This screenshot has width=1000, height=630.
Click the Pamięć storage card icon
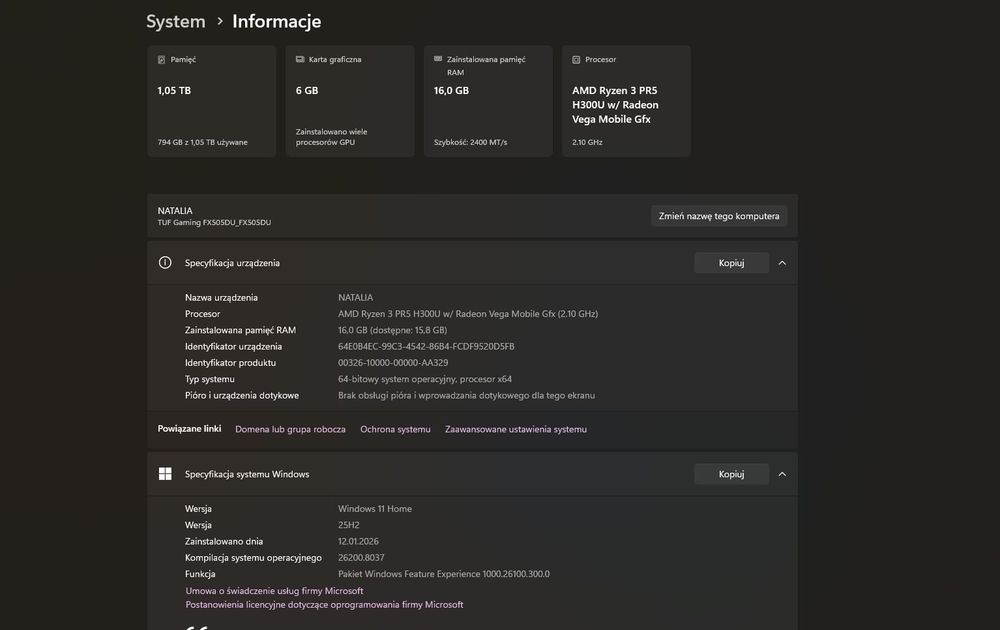[x=161, y=59]
